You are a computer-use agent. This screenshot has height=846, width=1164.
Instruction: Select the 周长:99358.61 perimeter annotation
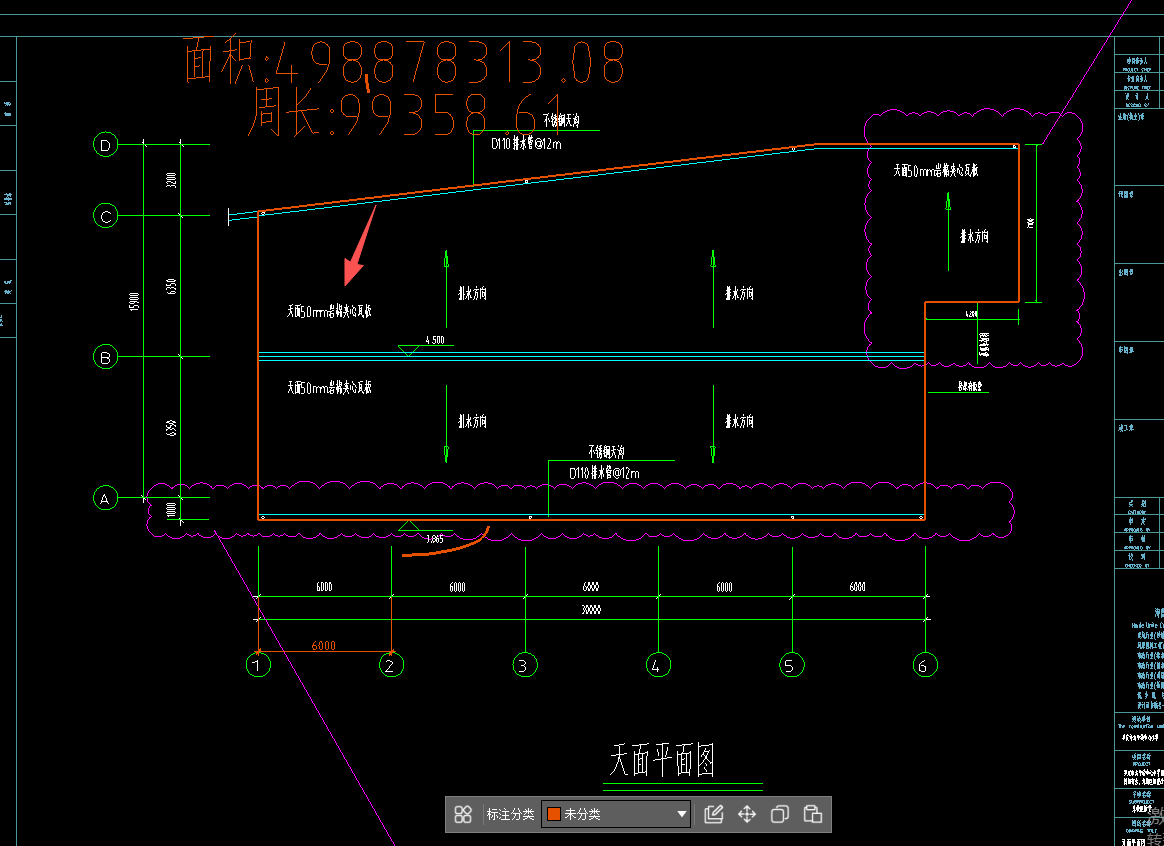click(405, 113)
